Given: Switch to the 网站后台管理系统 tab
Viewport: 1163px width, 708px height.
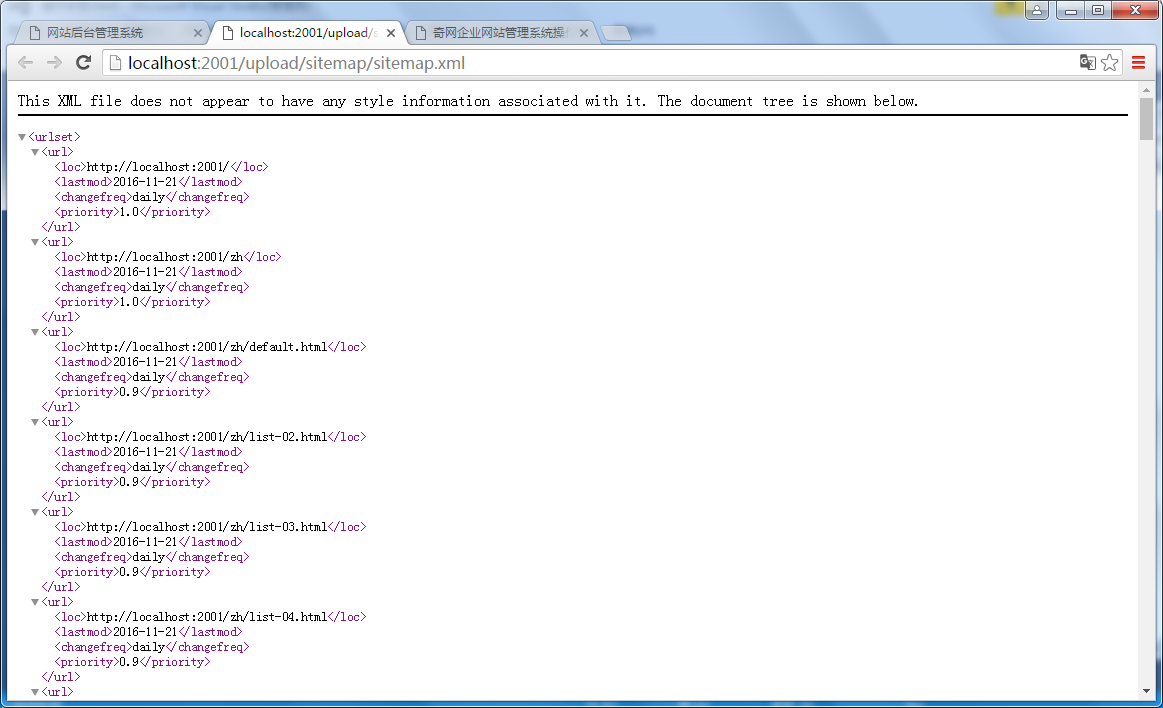Looking at the screenshot, I should pos(100,33).
